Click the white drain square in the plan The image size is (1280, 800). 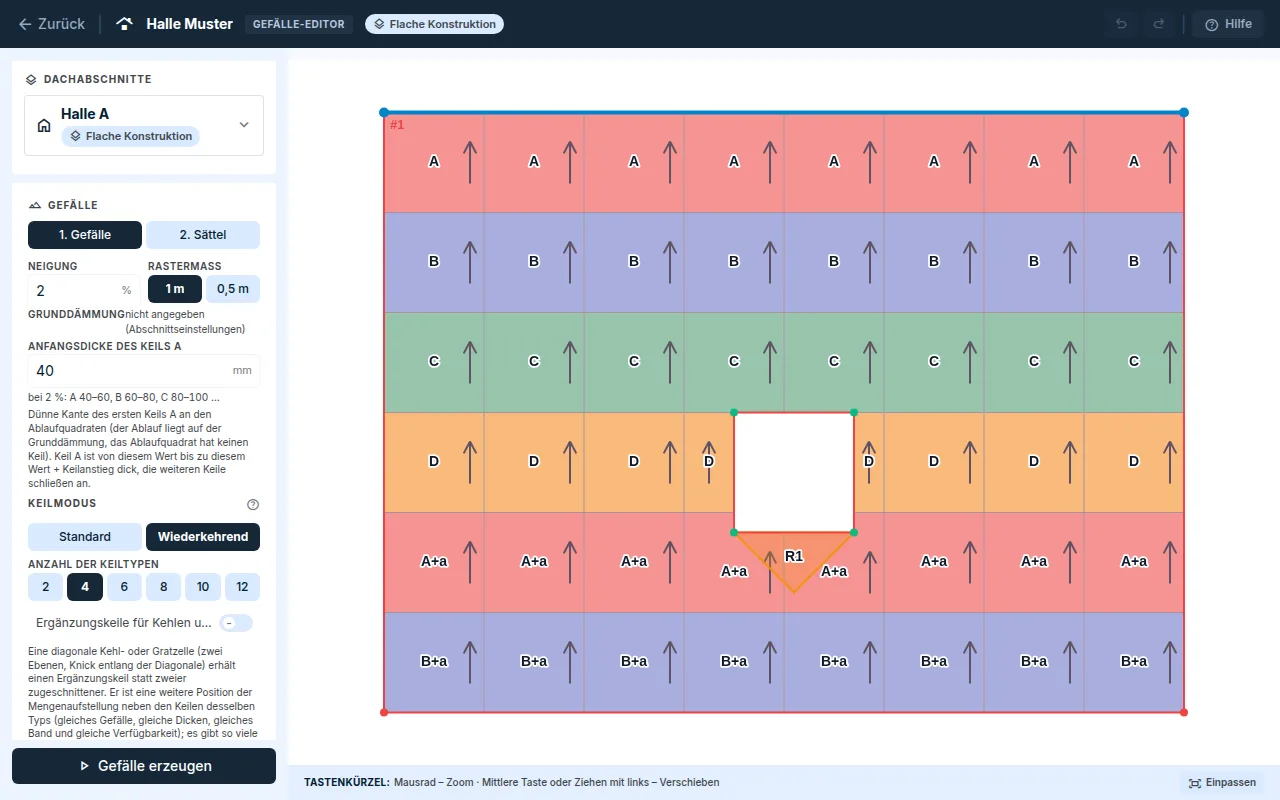pyautogui.click(x=794, y=472)
